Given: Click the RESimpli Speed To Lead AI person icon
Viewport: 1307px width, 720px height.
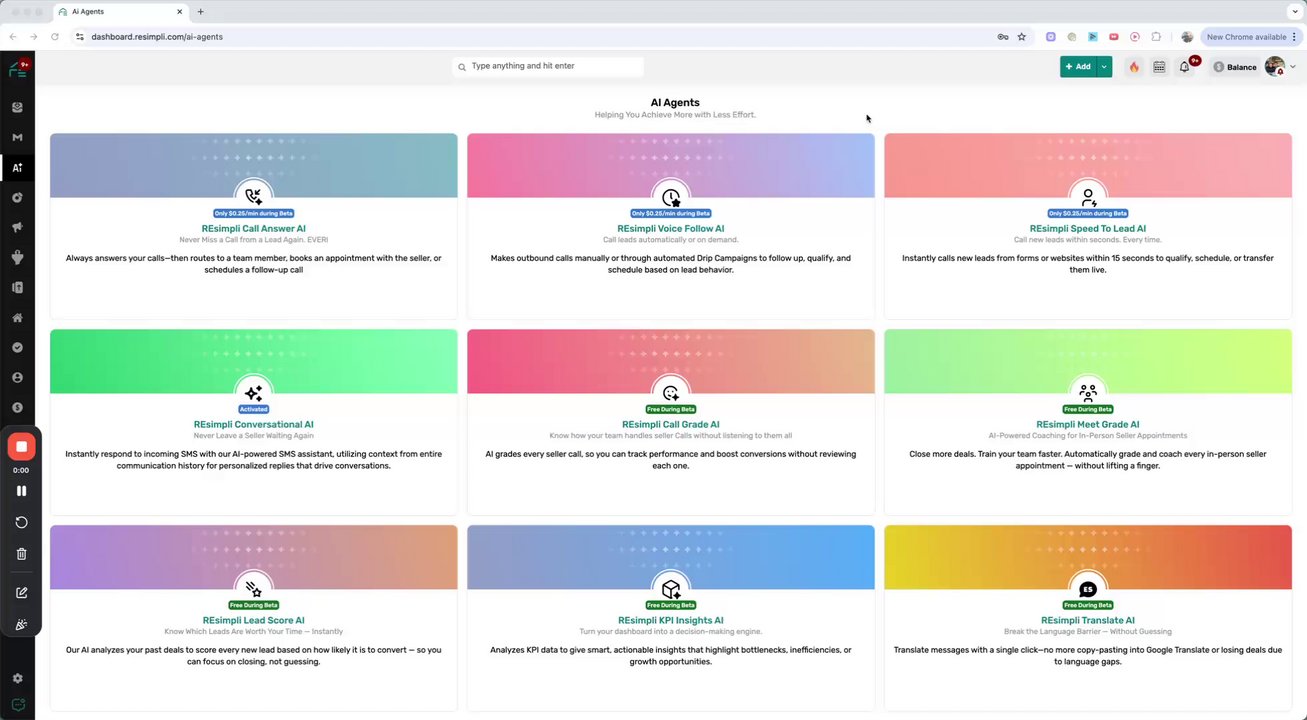Looking at the screenshot, I should [1088, 197].
